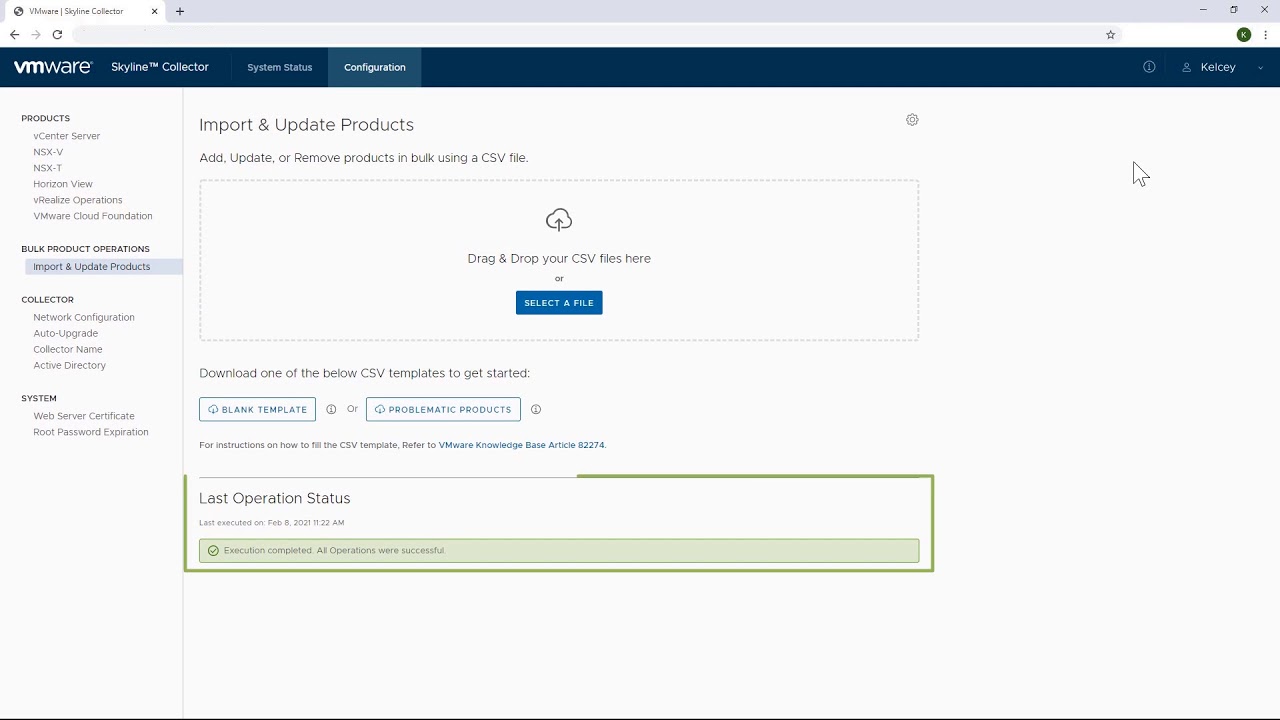Minimize the browser window
Image resolution: width=1280 pixels, height=720 pixels.
pos(1203,10)
